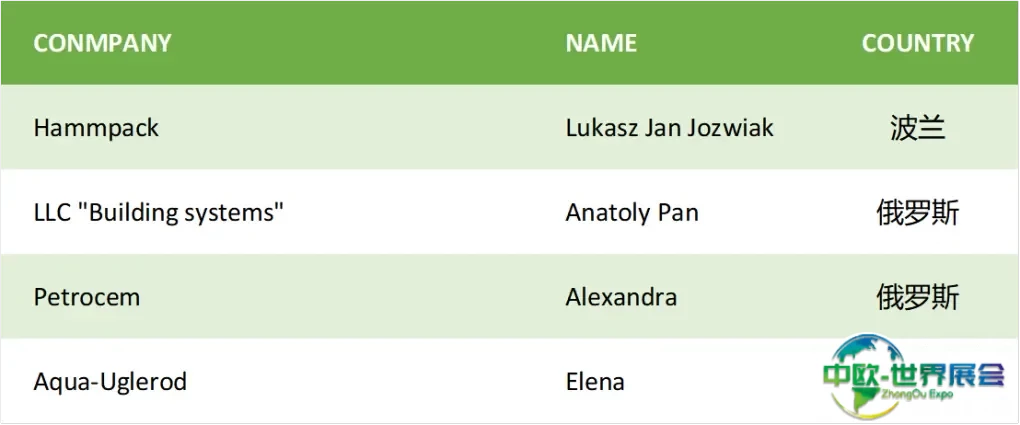Screen dimensions: 1020x425
Task: Click the ZhongOu Expo caption text
Action: point(916,394)
